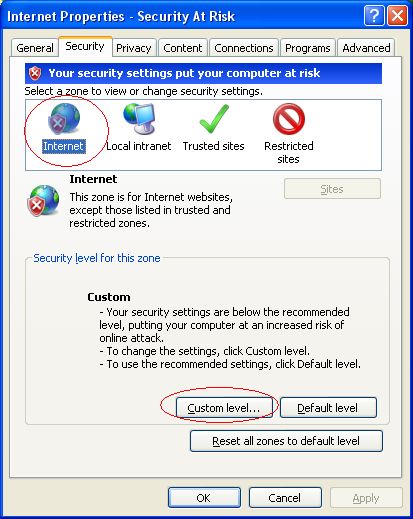This screenshot has width=413, height=519.
Task: Click the Default level button
Action: click(328, 408)
